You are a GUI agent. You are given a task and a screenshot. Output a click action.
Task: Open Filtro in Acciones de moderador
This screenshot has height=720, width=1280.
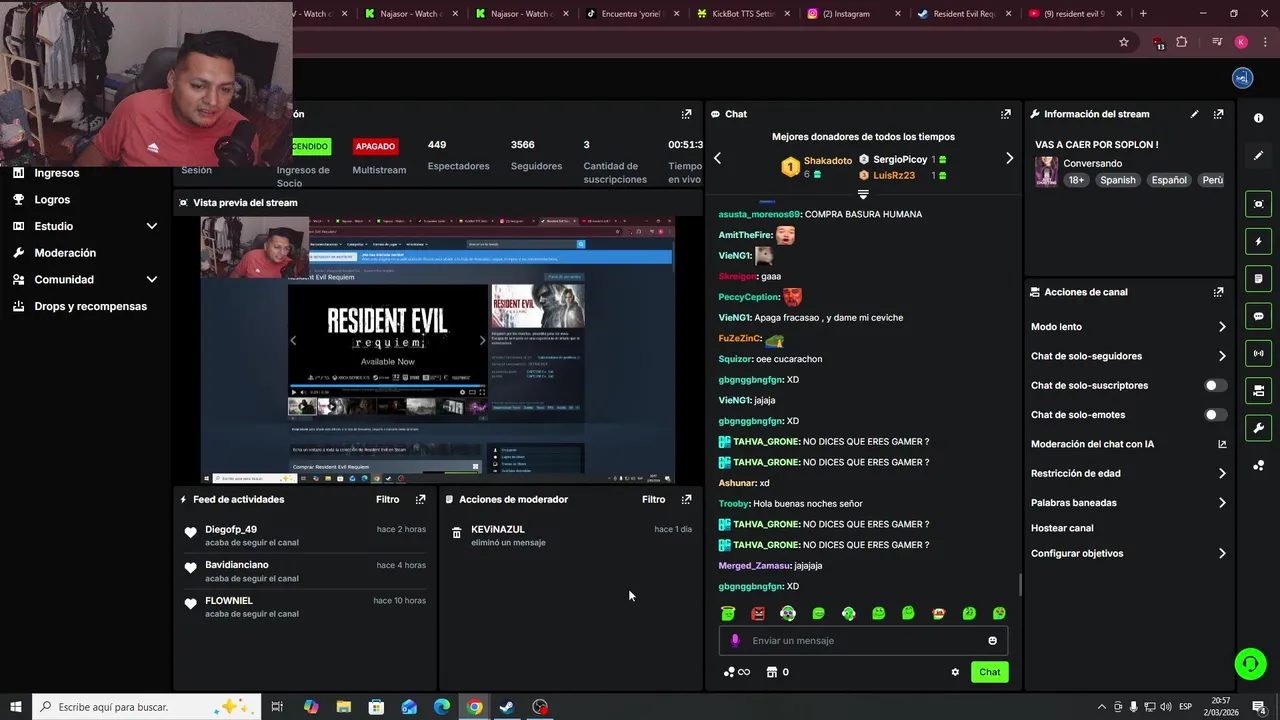pyautogui.click(x=653, y=499)
